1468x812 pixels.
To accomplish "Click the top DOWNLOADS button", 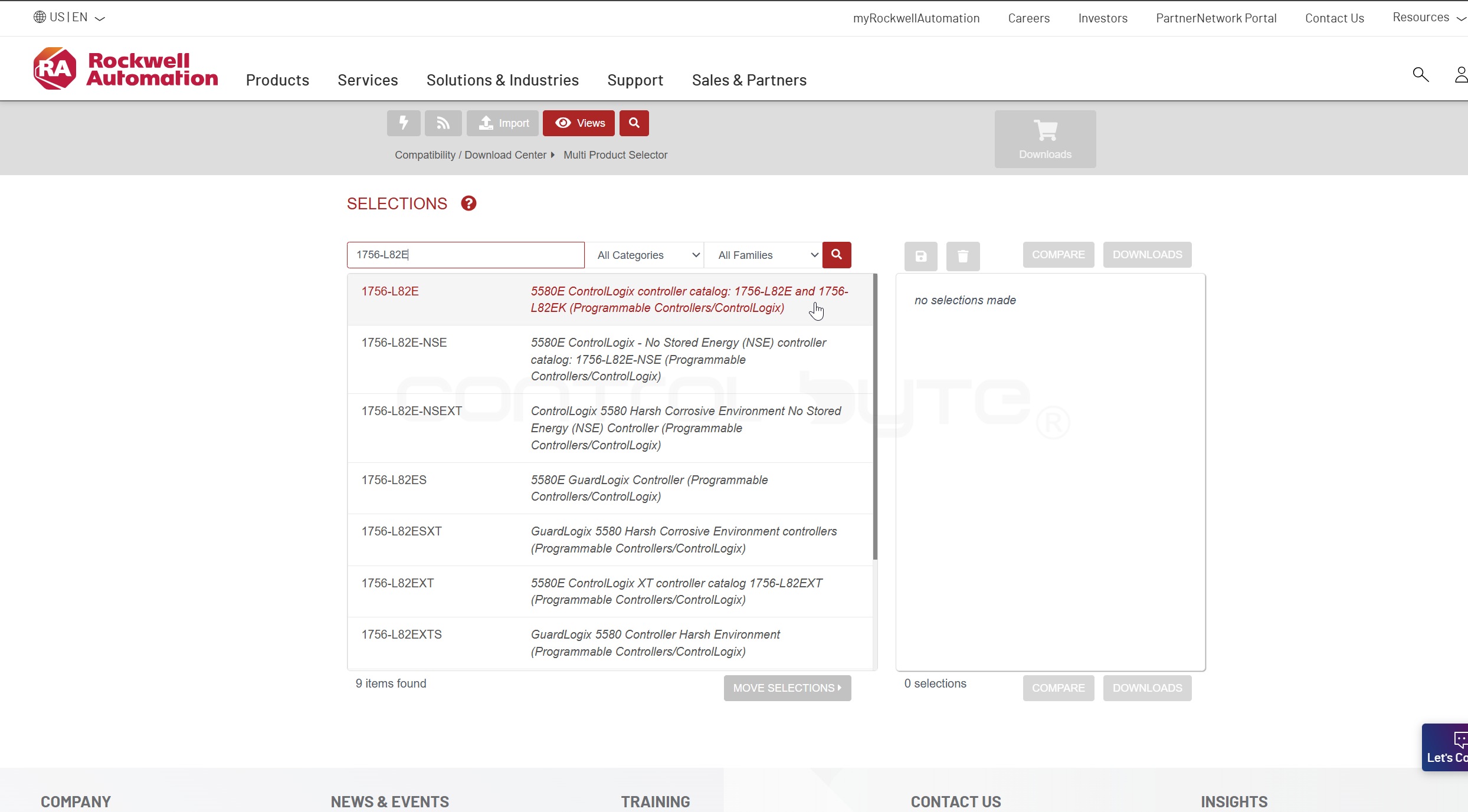I will coord(1148,255).
